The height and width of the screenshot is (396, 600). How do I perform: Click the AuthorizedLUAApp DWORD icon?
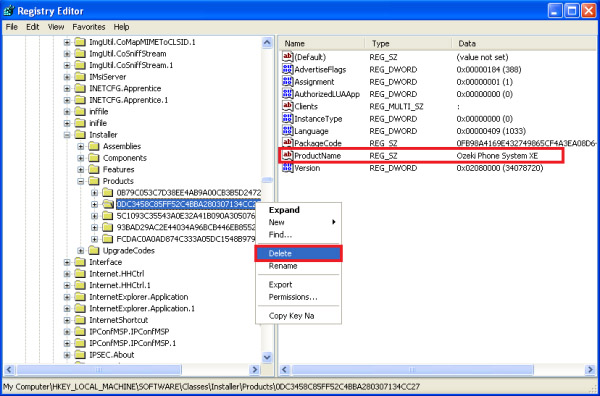tap(287, 94)
